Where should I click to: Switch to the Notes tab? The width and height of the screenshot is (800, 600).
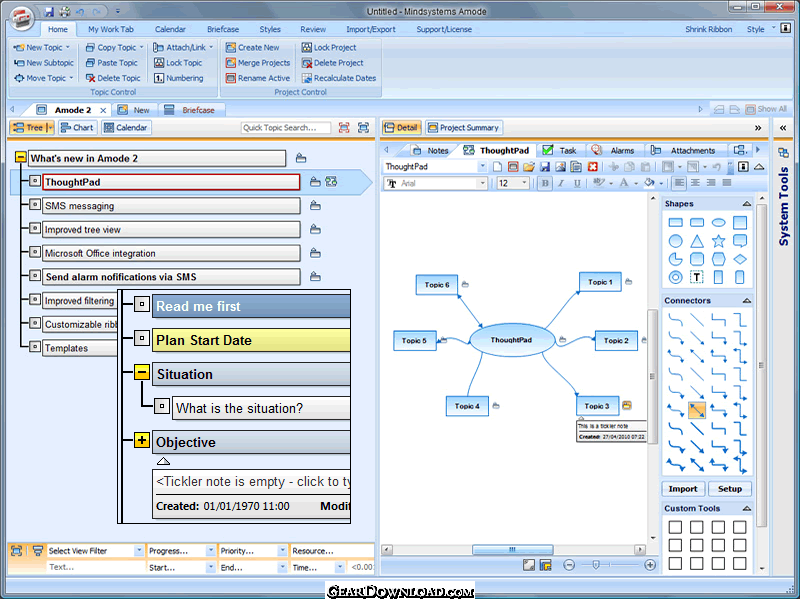point(431,151)
